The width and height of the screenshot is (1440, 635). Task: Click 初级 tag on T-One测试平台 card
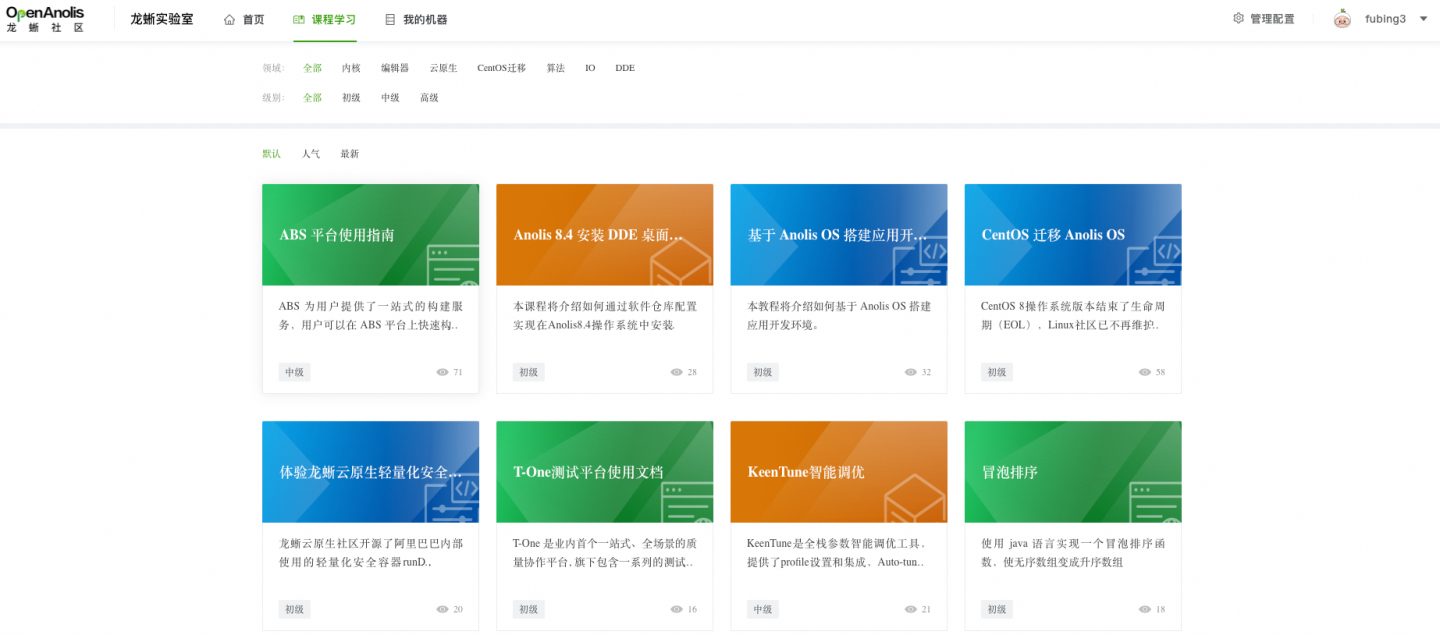coord(528,609)
